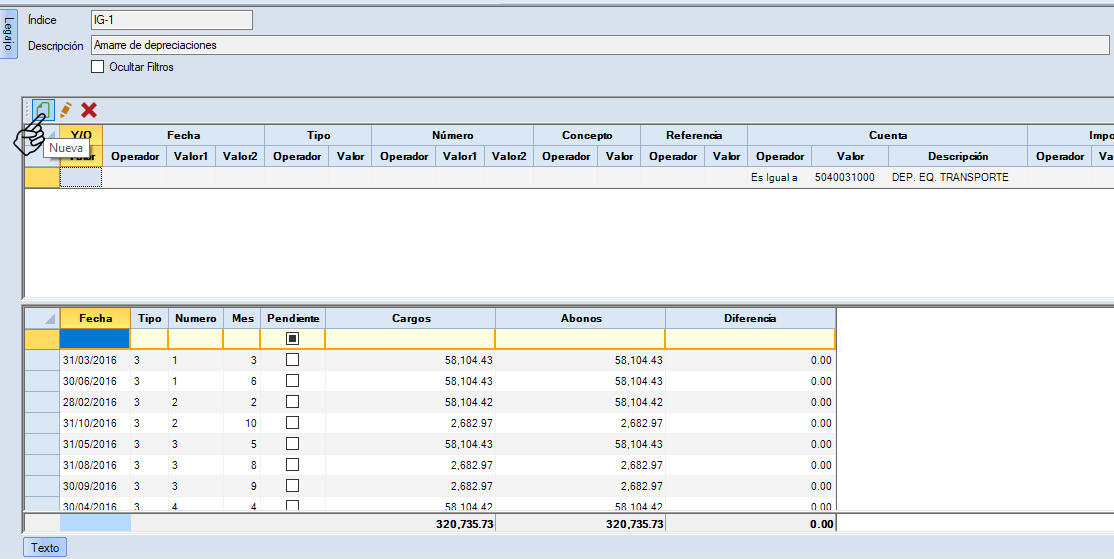Click the Índice field showing IG-1
This screenshot has height=559, width=1114.
coord(171,20)
